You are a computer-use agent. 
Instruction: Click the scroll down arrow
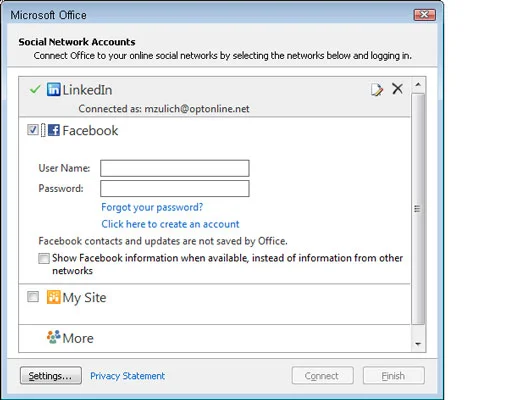pyautogui.click(x=418, y=344)
